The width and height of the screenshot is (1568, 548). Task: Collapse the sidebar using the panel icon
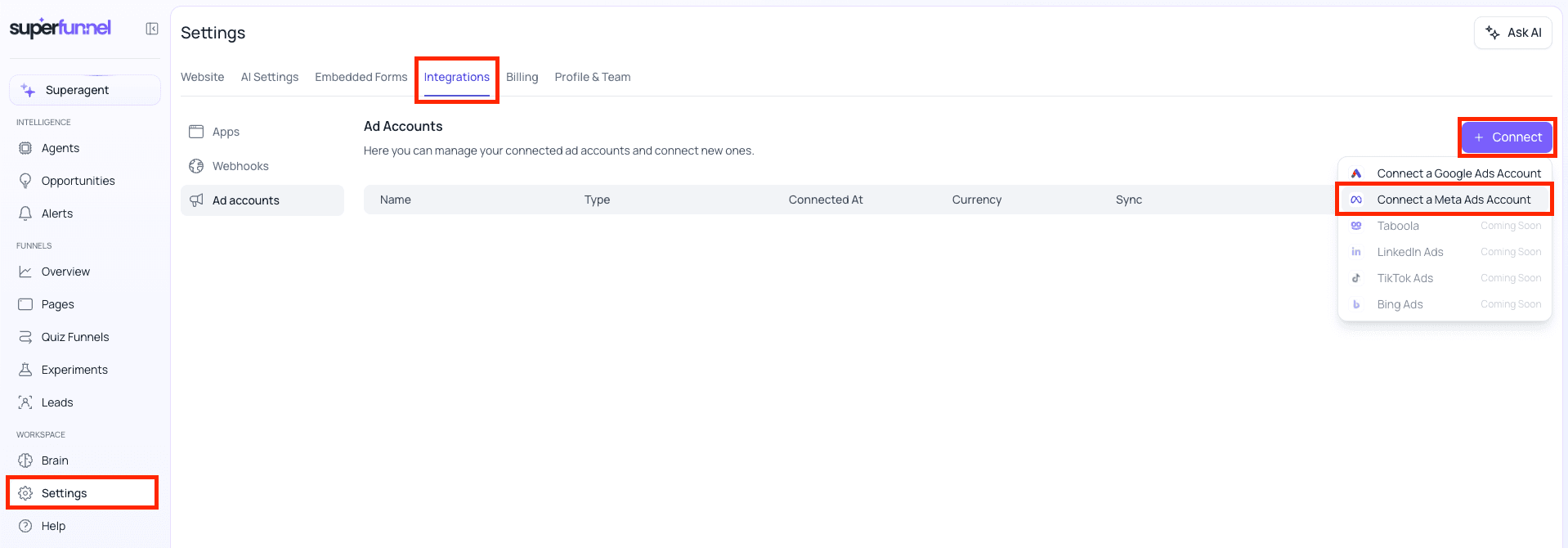pyautogui.click(x=152, y=29)
